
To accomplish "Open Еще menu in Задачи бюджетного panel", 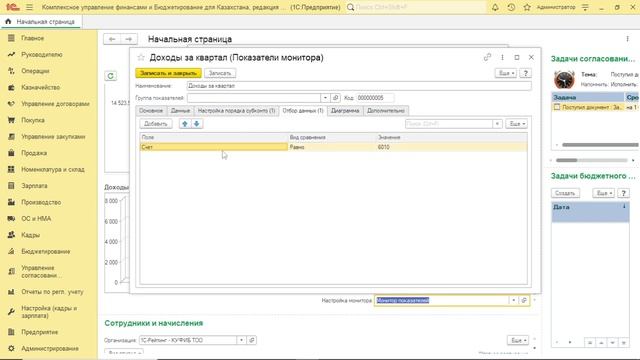I will pyautogui.click(x=603, y=193).
